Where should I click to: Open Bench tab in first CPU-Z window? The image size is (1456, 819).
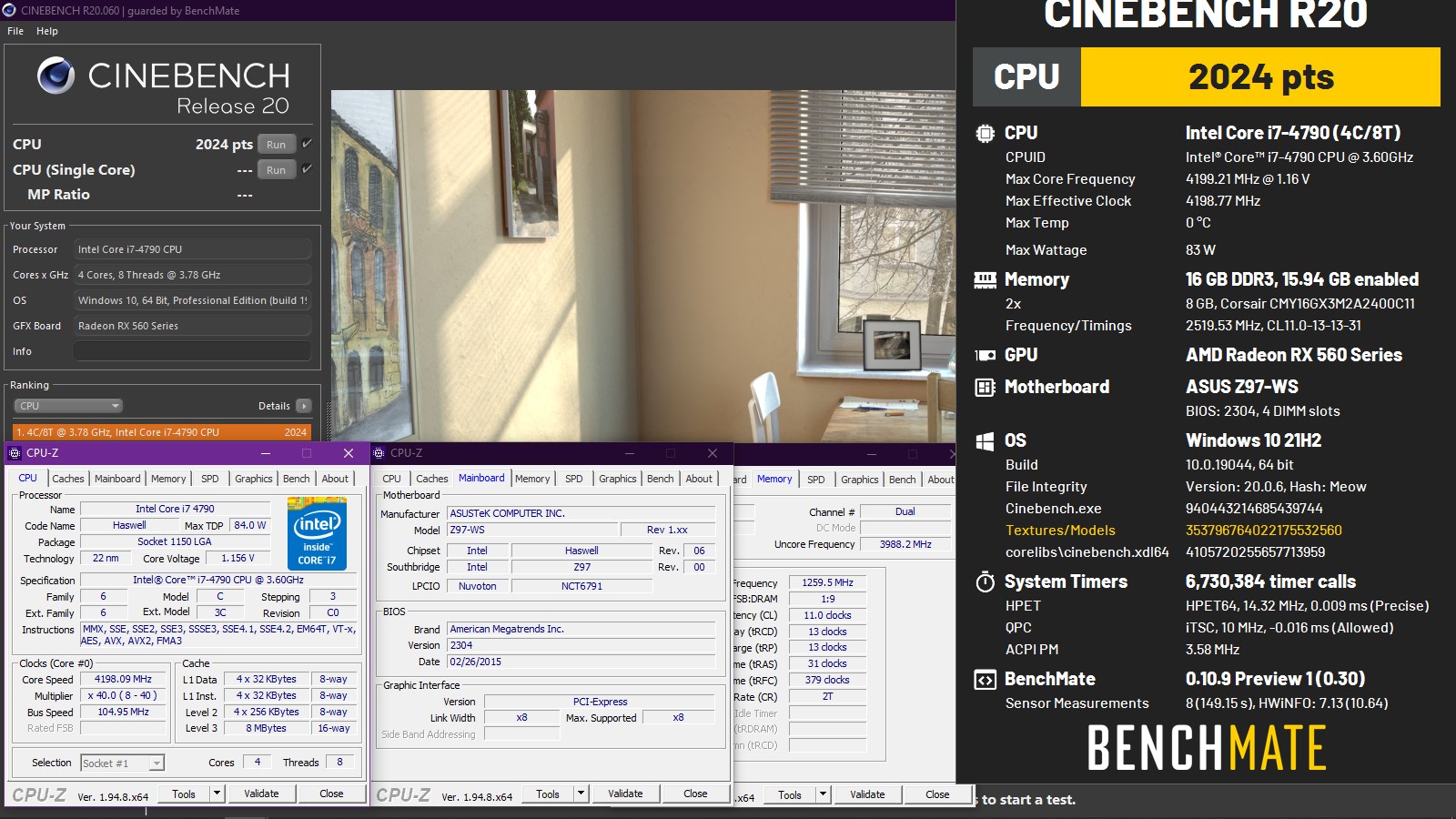[297, 479]
